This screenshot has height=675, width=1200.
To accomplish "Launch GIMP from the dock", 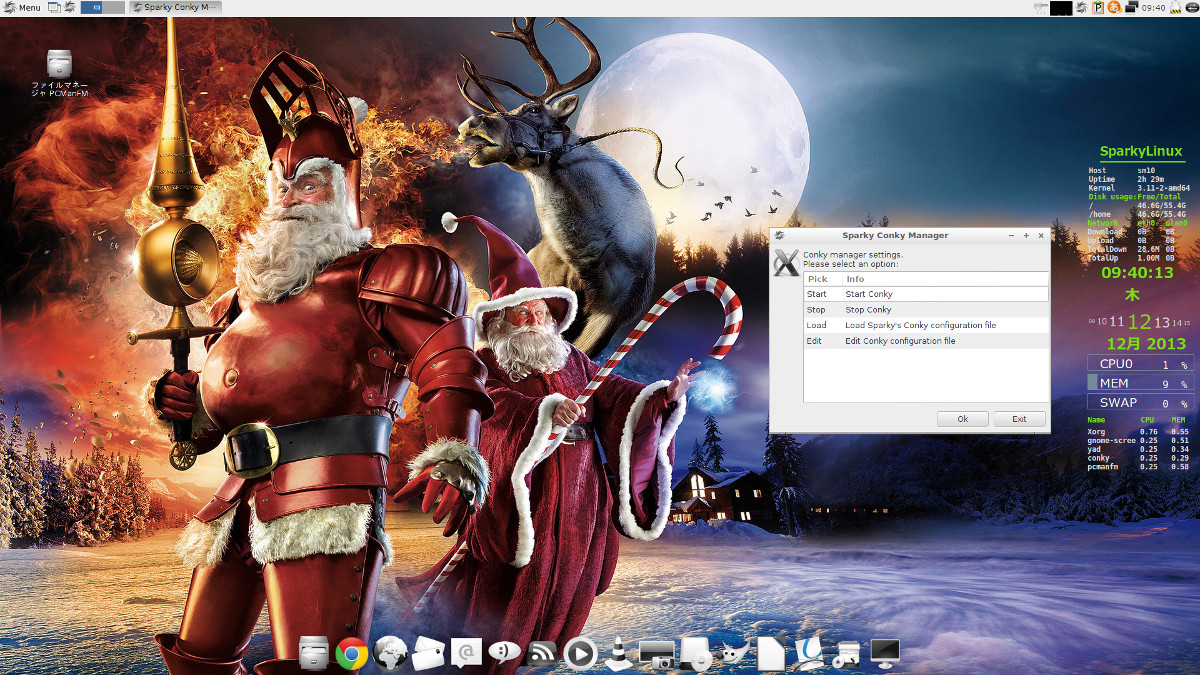I will [x=733, y=654].
